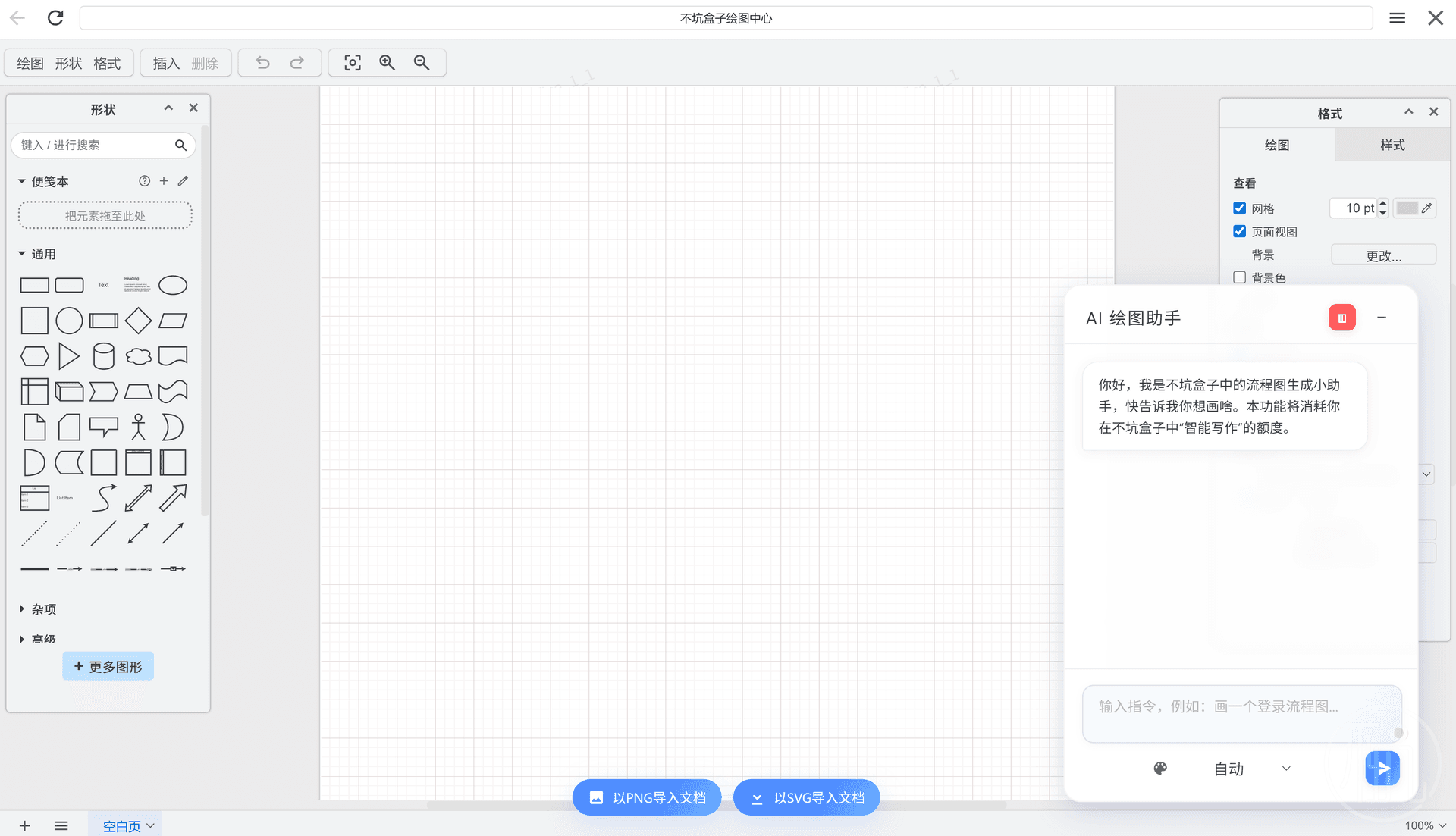The height and width of the screenshot is (836, 1456).
Task: Click the grid color swatch
Action: point(1407,208)
